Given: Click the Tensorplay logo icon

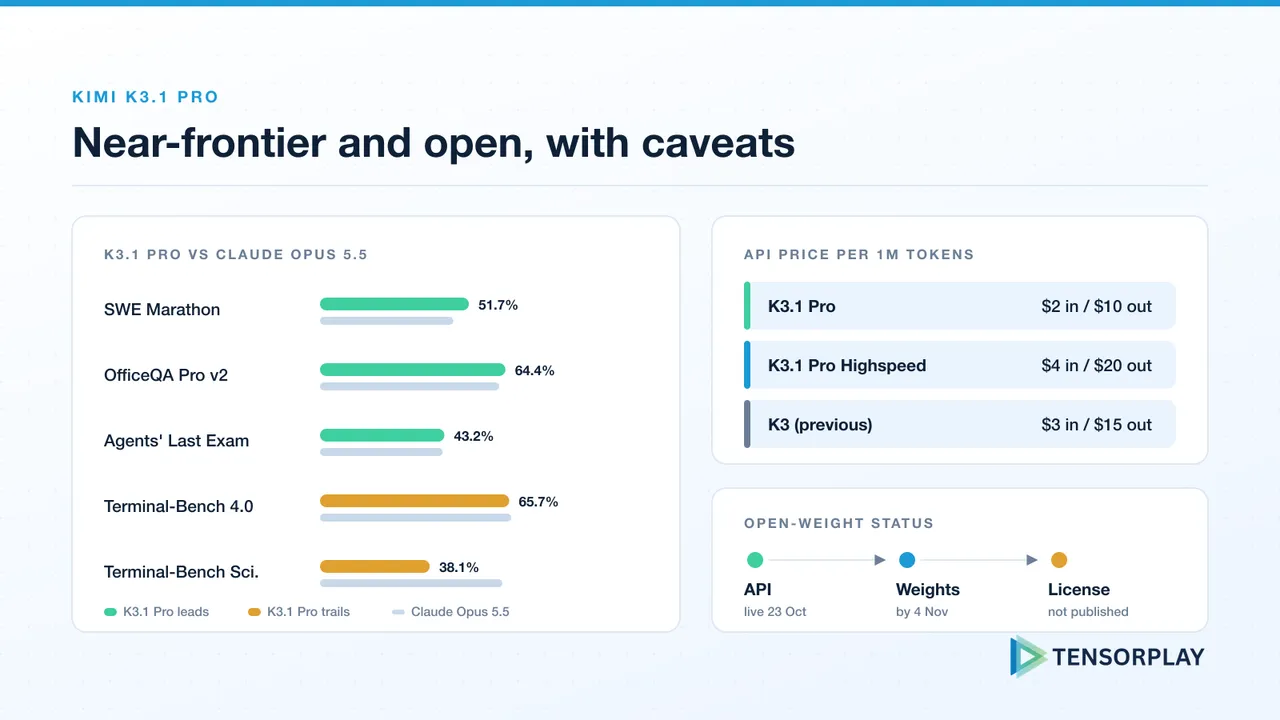Looking at the screenshot, I should pos(1029,657).
